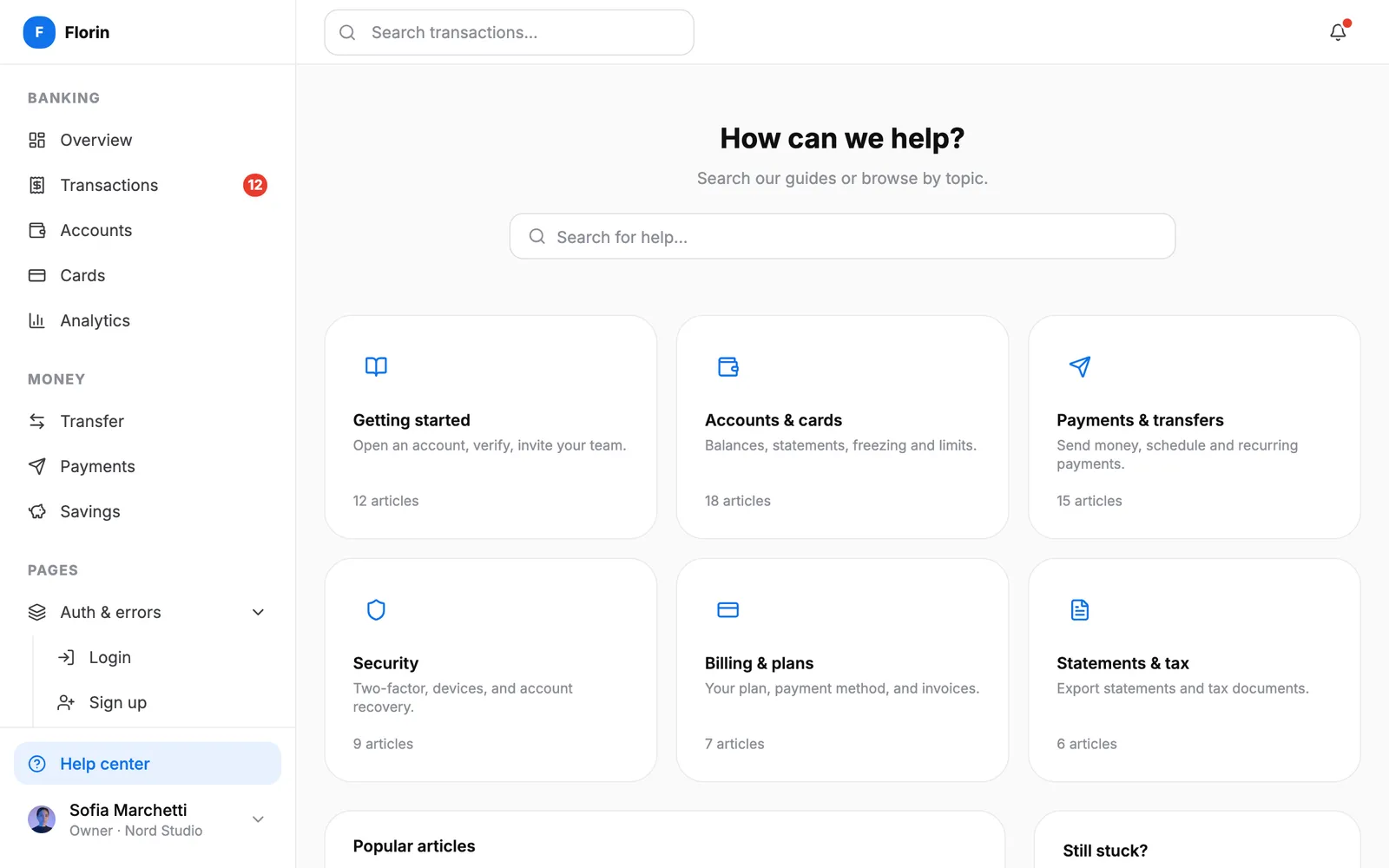Open the Security help topic
This screenshot has height=868, width=1389.
tap(490, 670)
